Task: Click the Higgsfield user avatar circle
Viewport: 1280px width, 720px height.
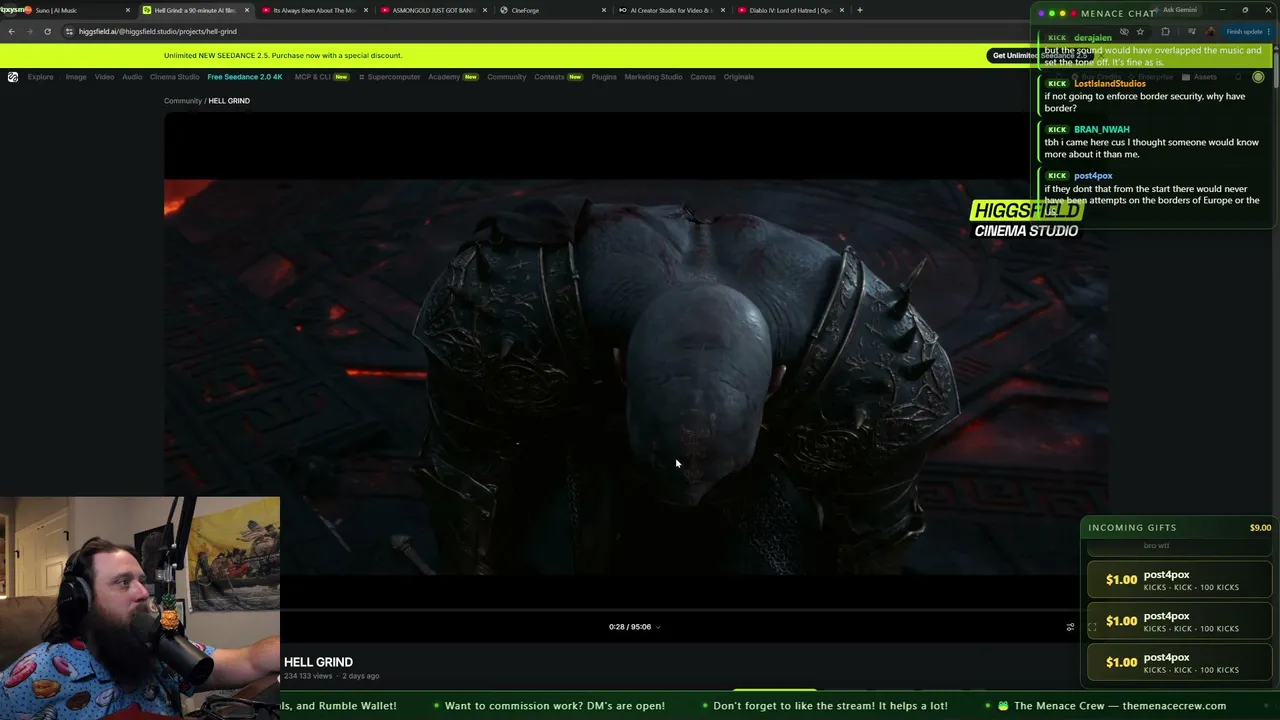Action: coord(1258,77)
